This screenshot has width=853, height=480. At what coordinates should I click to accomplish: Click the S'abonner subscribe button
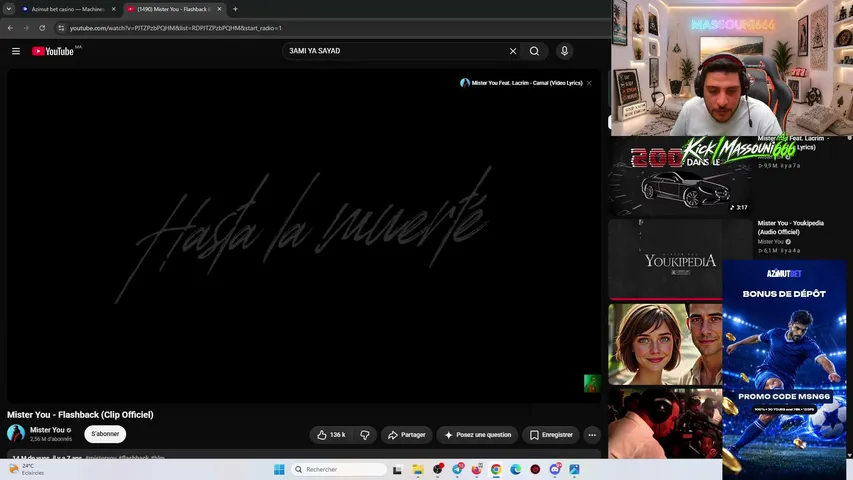coord(105,434)
